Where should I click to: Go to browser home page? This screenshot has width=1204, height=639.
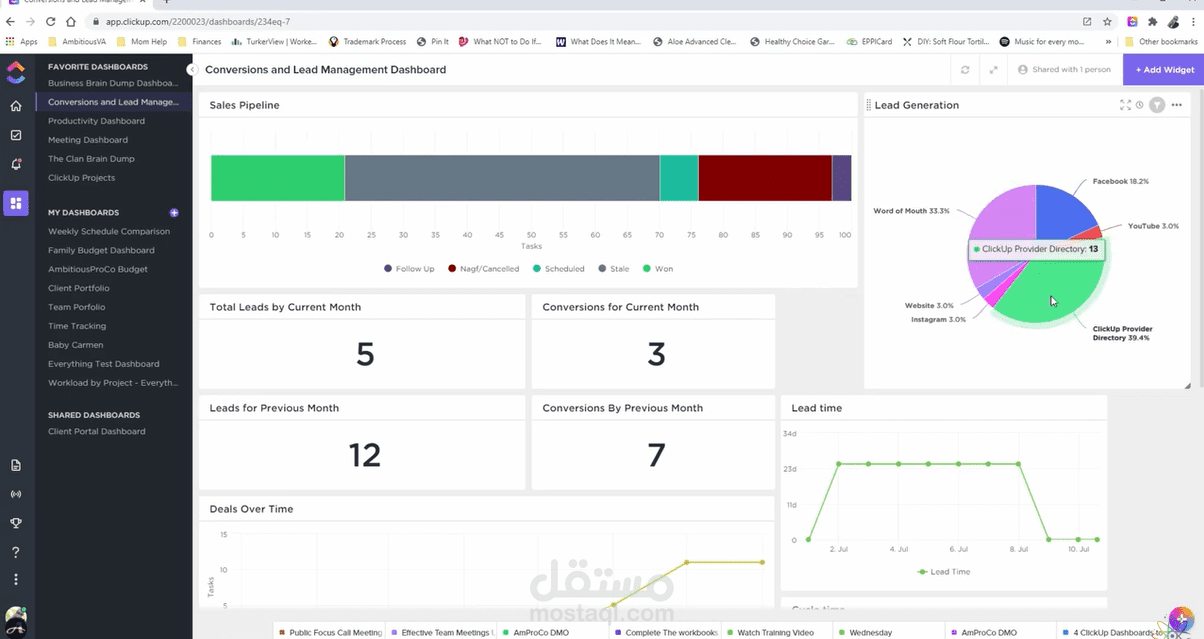[71, 21]
